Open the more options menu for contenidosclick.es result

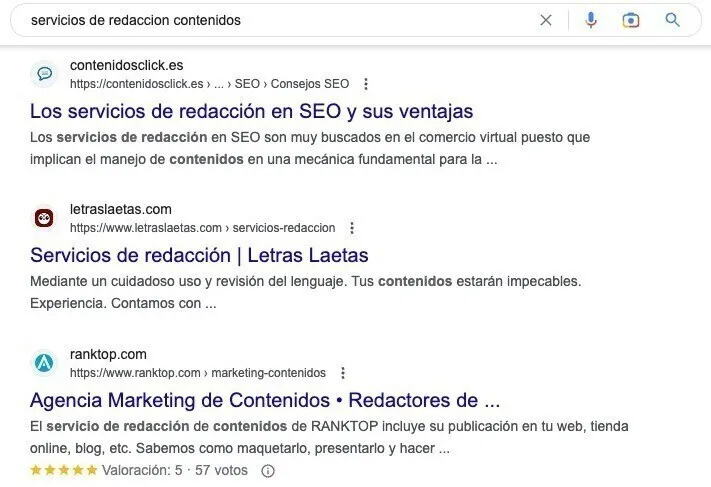pyautogui.click(x=366, y=84)
